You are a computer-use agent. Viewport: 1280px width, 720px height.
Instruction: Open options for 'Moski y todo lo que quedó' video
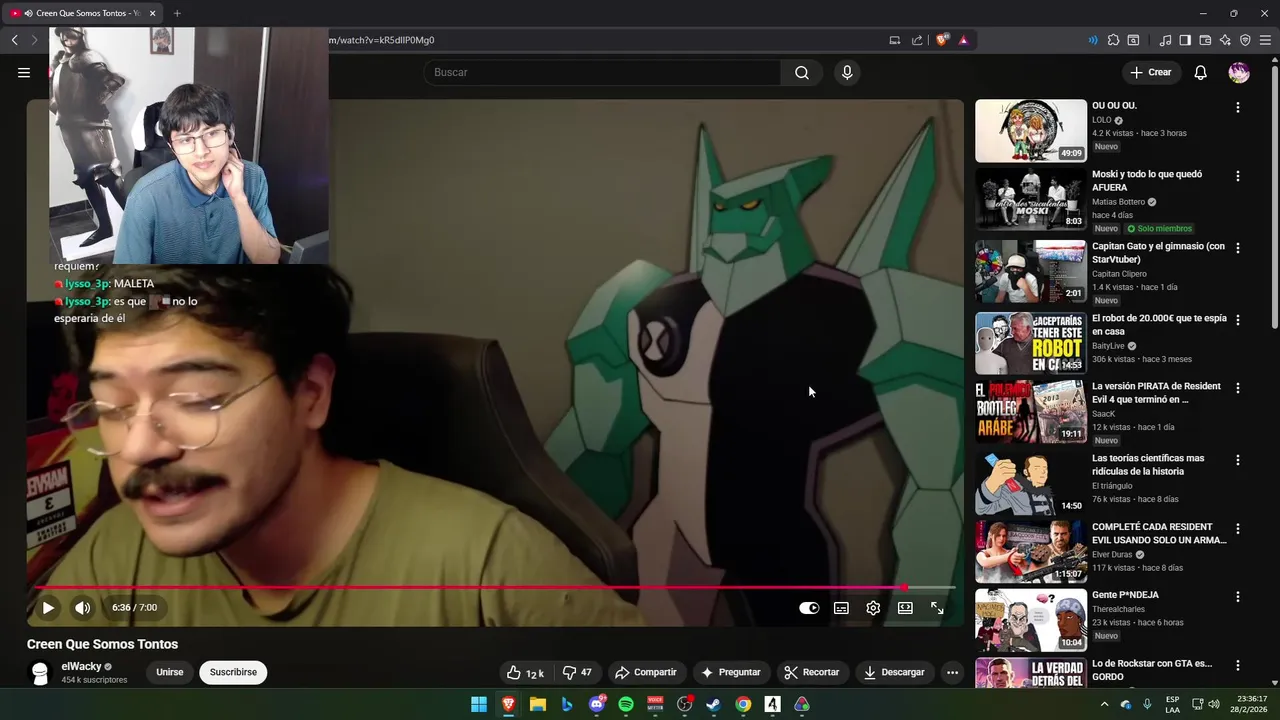click(x=1237, y=176)
